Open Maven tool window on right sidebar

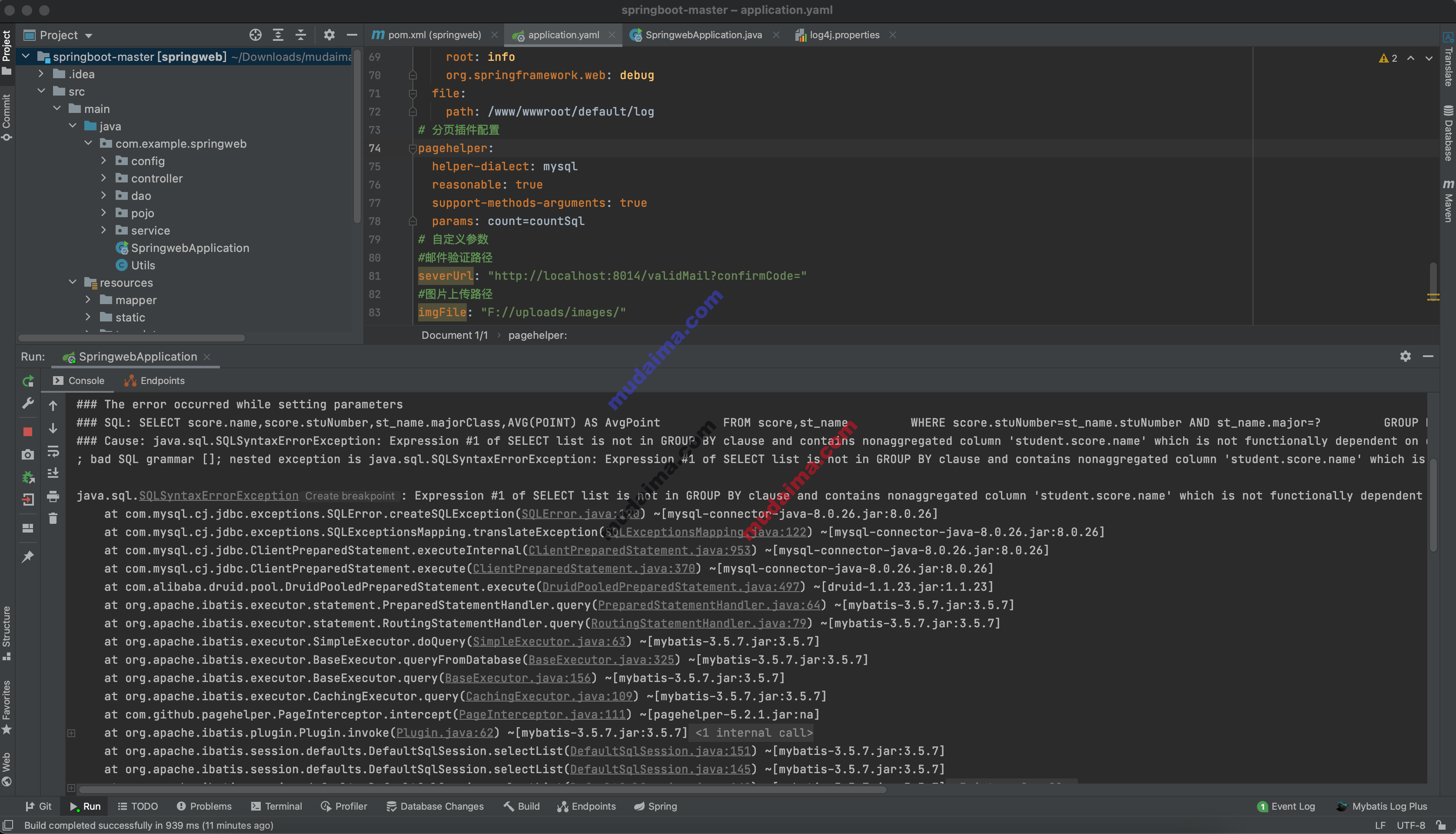pyautogui.click(x=1448, y=201)
